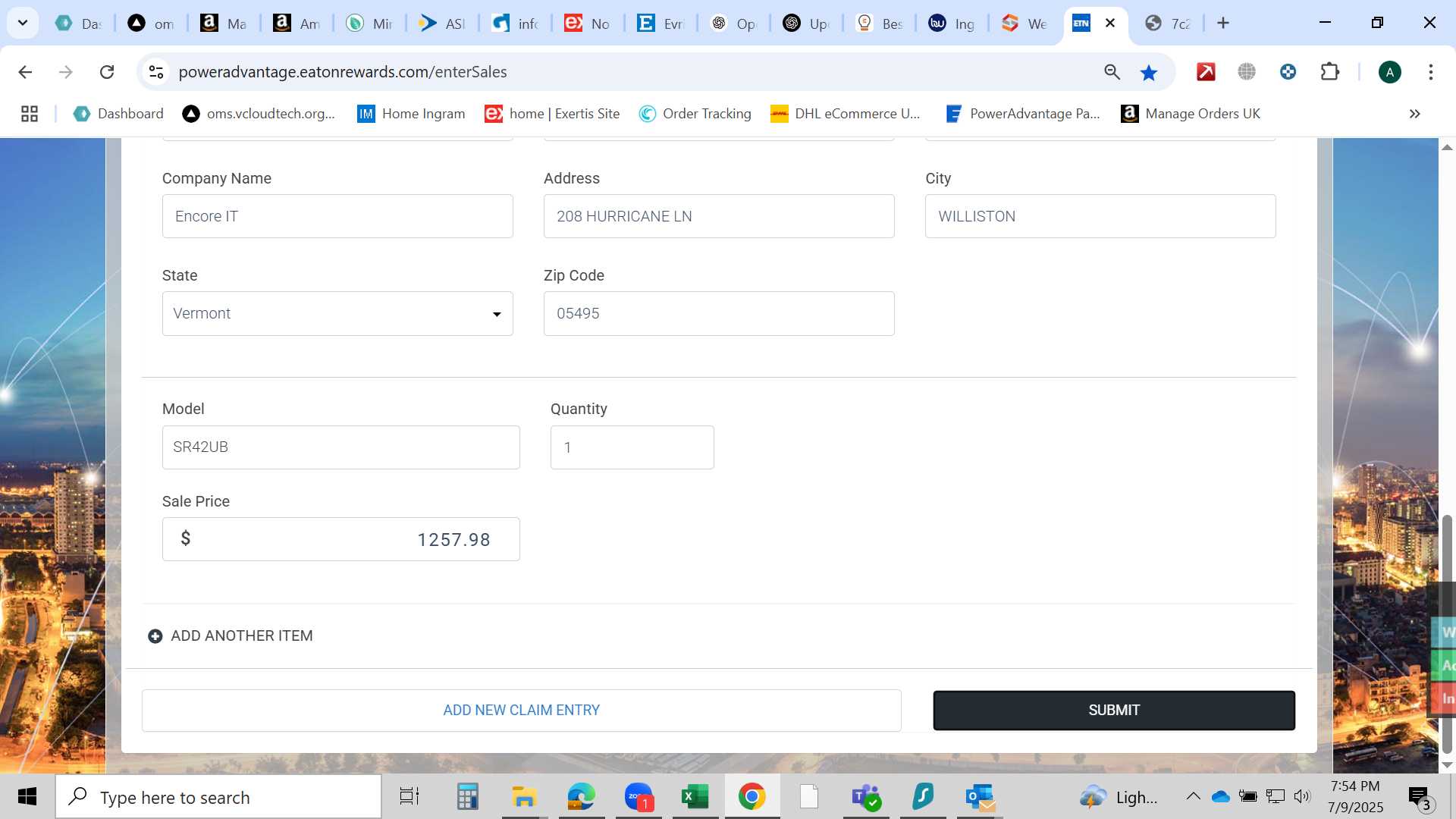Image resolution: width=1456 pixels, height=819 pixels.
Task: Show more bookmarks chevron
Action: [1414, 114]
